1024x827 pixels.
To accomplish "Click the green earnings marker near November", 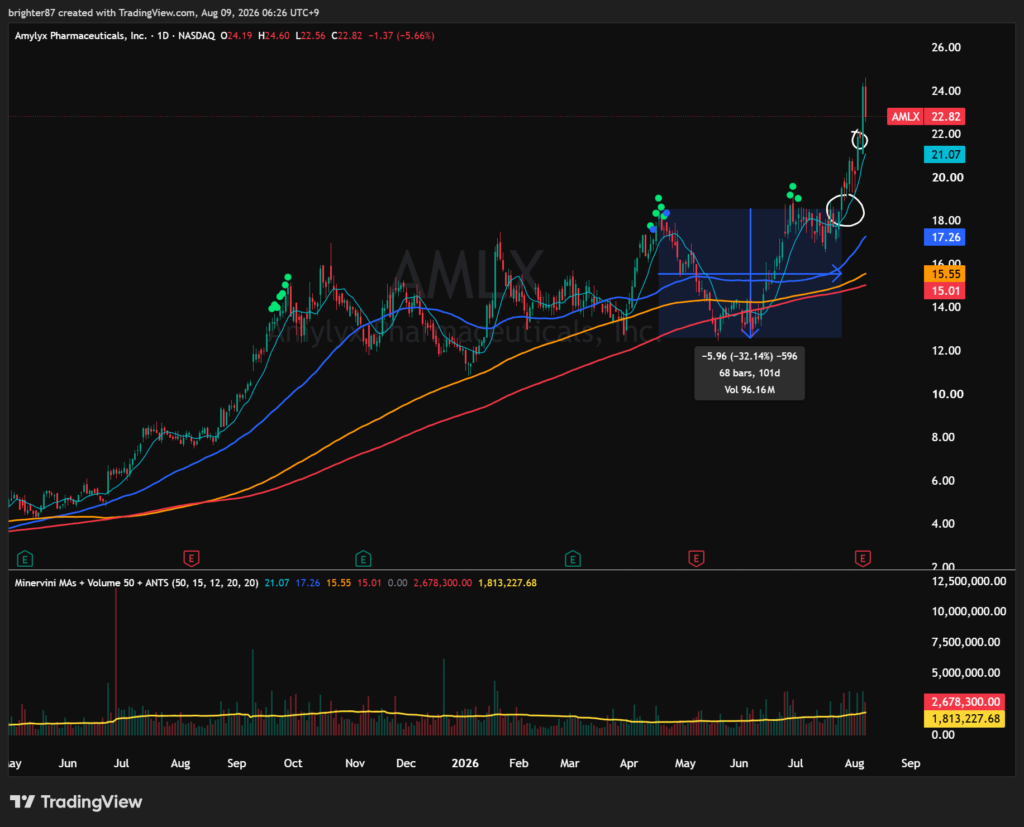I will (363, 559).
